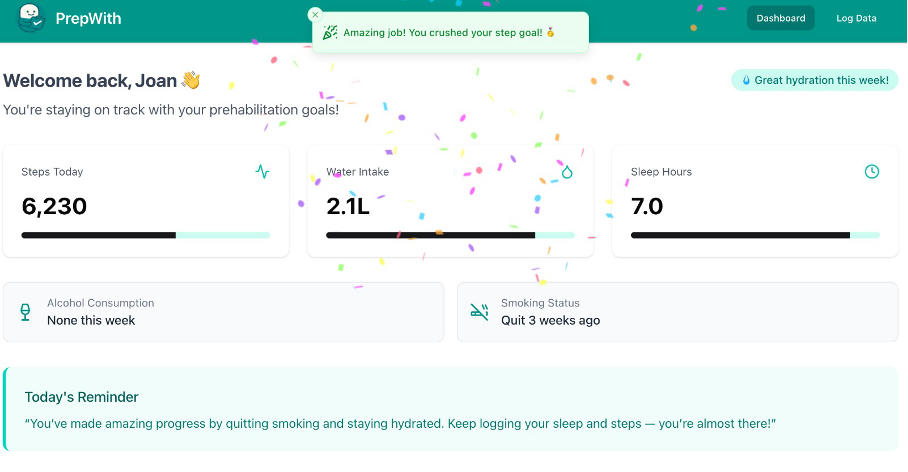Select the Smoking Status card
Image resolution: width=908 pixels, height=472 pixels.
677,312
